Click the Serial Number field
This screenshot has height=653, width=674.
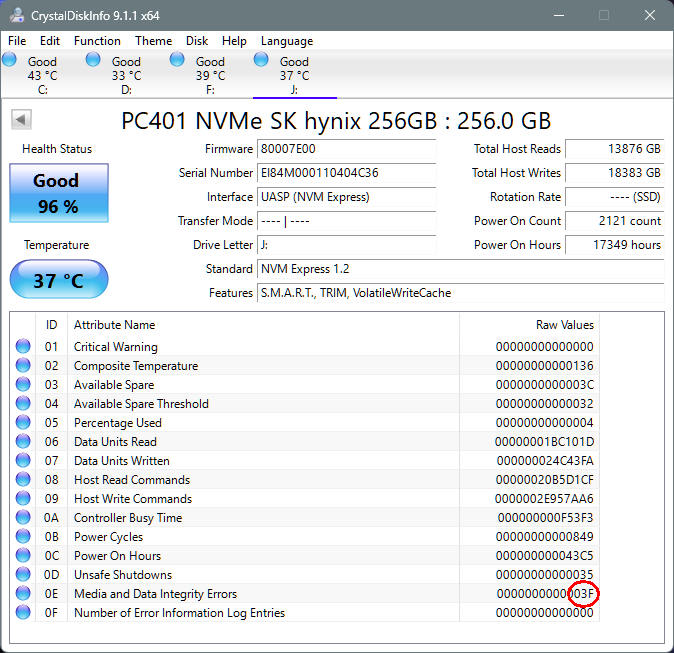point(346,173)
